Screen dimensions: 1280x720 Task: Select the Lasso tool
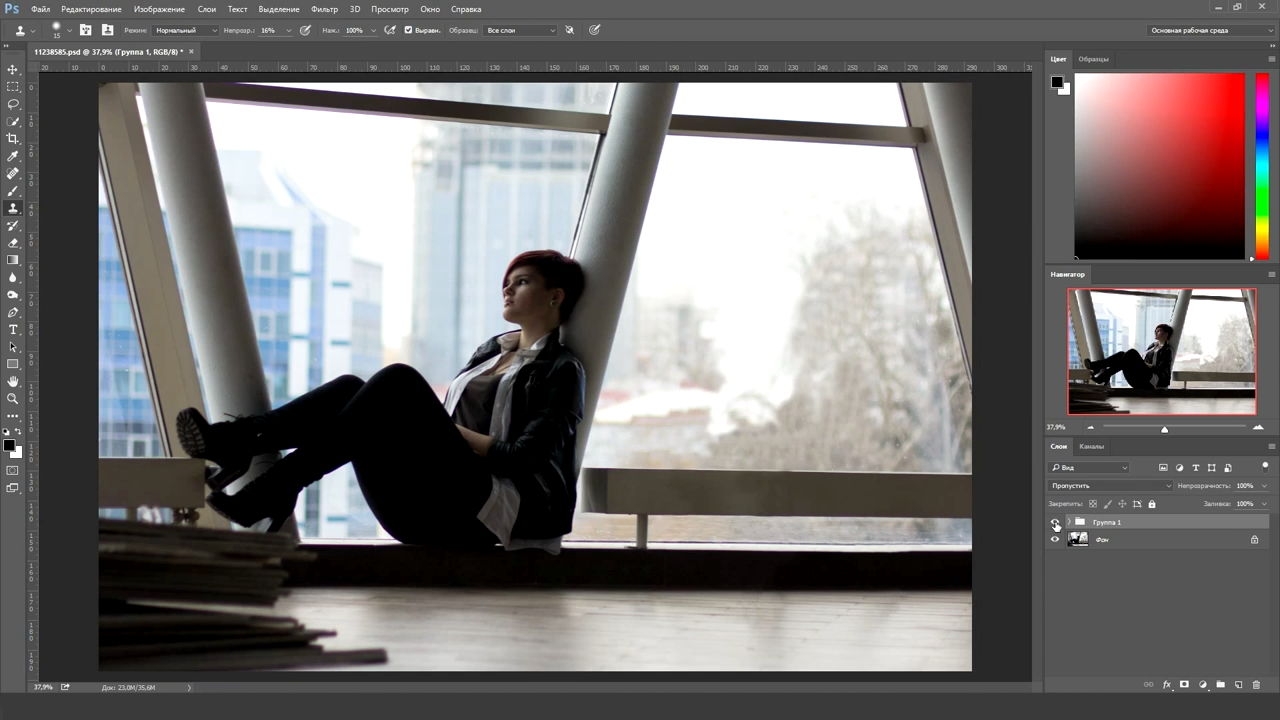click(x=13, y=104)
